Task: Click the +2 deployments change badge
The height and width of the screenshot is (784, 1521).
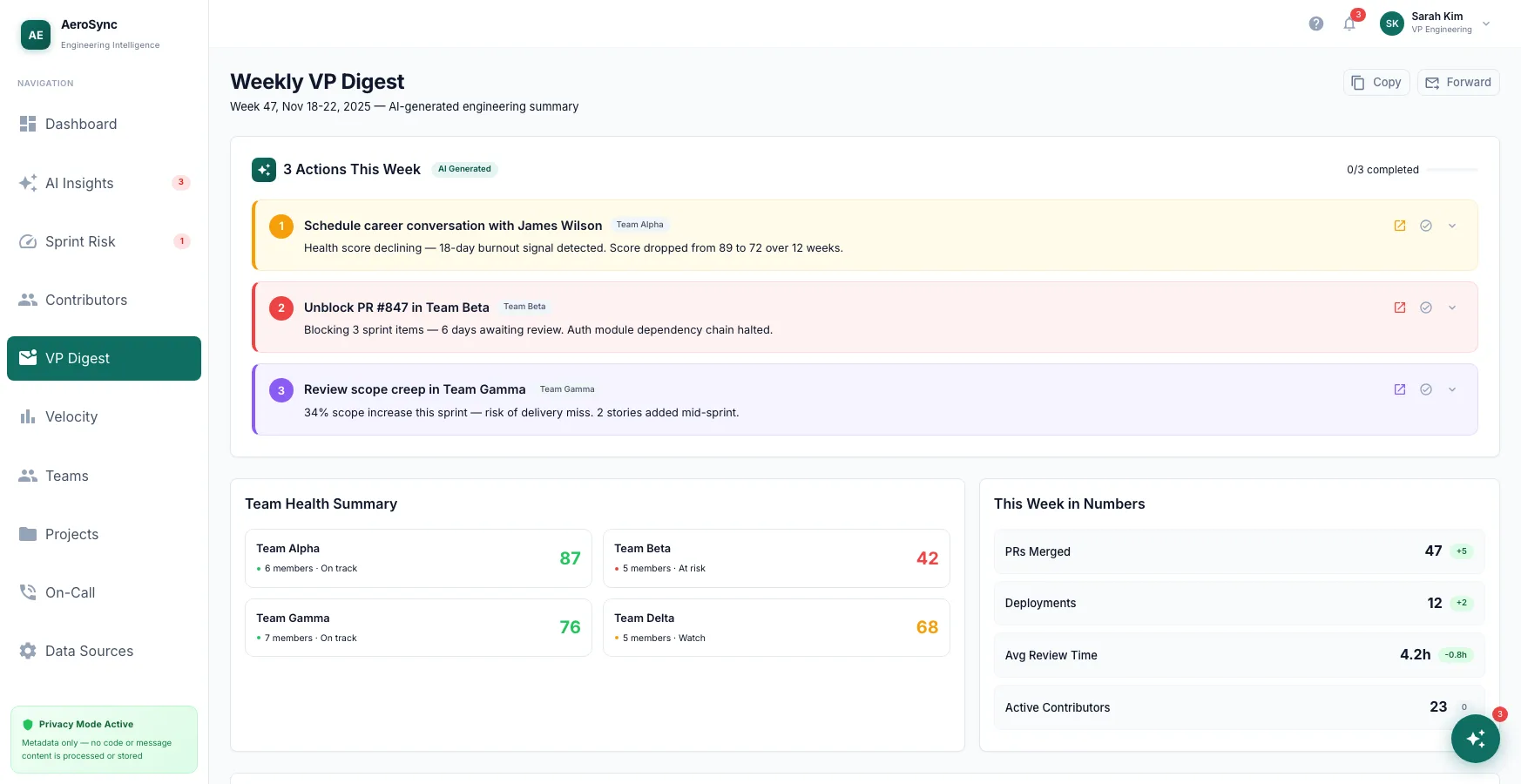Action: pyautogui.click(x=1462, y=603)
